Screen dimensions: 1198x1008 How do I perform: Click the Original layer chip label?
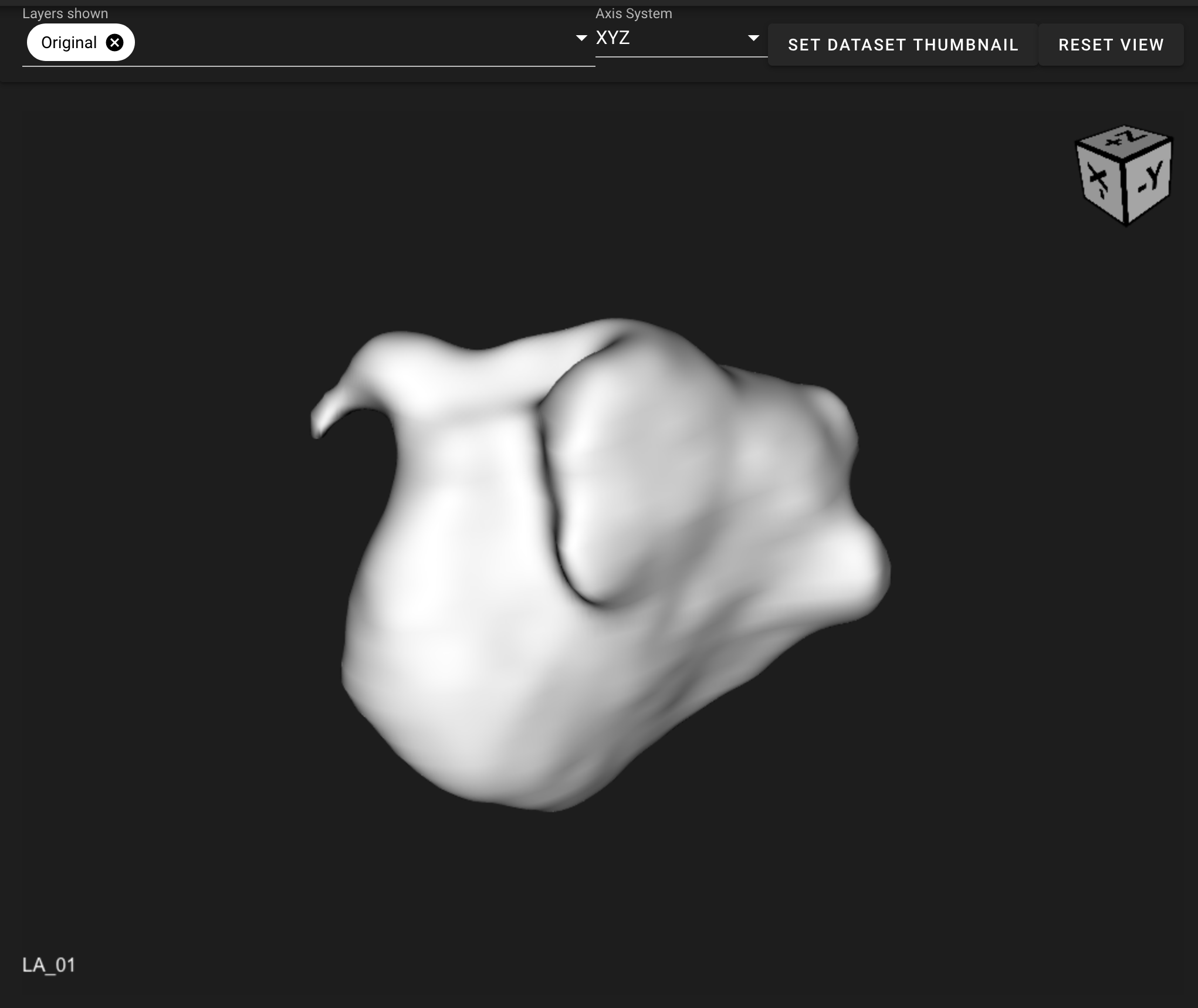click(69, 42)
